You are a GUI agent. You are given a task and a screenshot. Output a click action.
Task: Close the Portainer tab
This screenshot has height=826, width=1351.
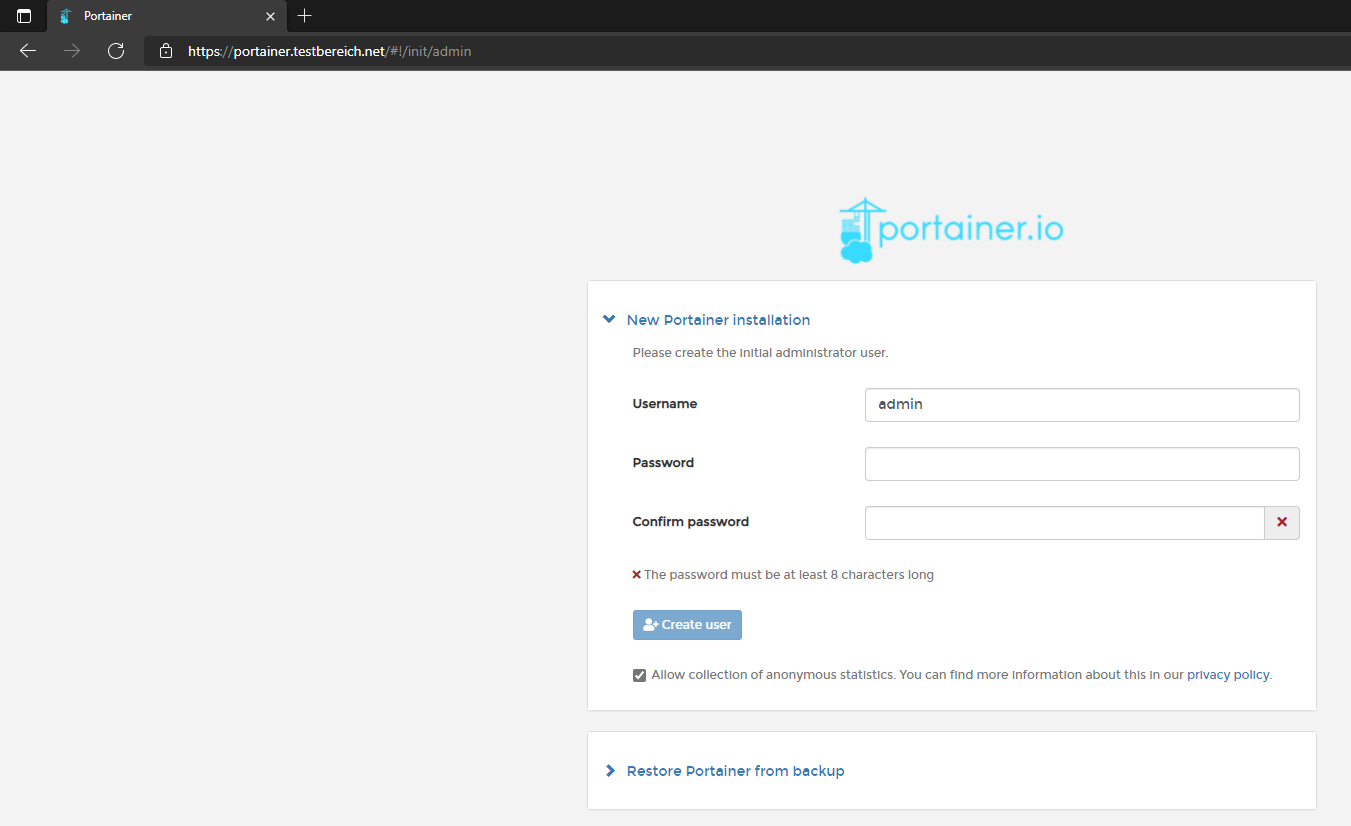[270, 16]
